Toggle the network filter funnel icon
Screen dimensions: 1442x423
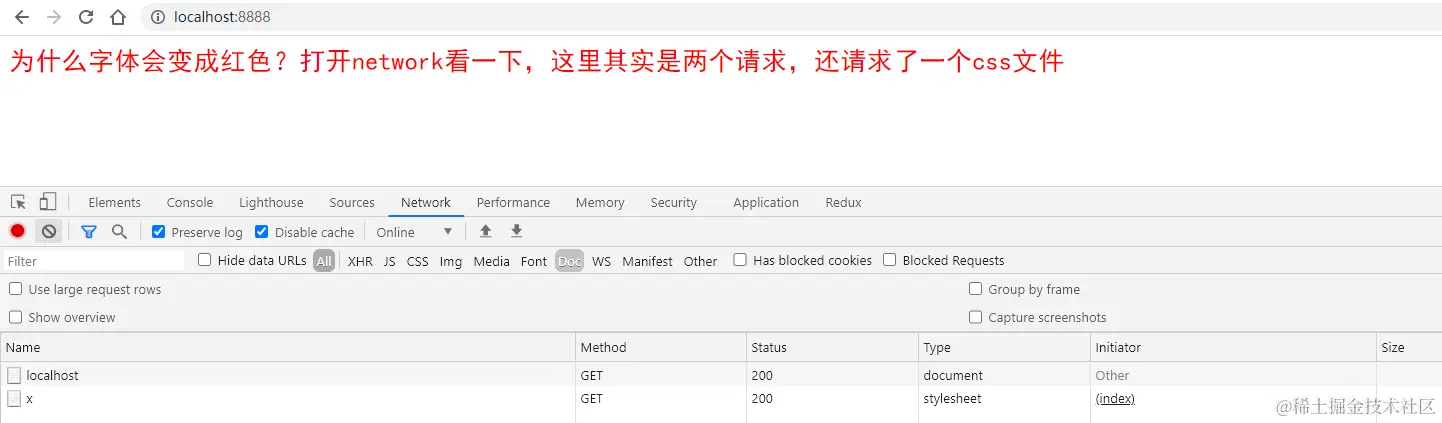click(x=89, y=231)
